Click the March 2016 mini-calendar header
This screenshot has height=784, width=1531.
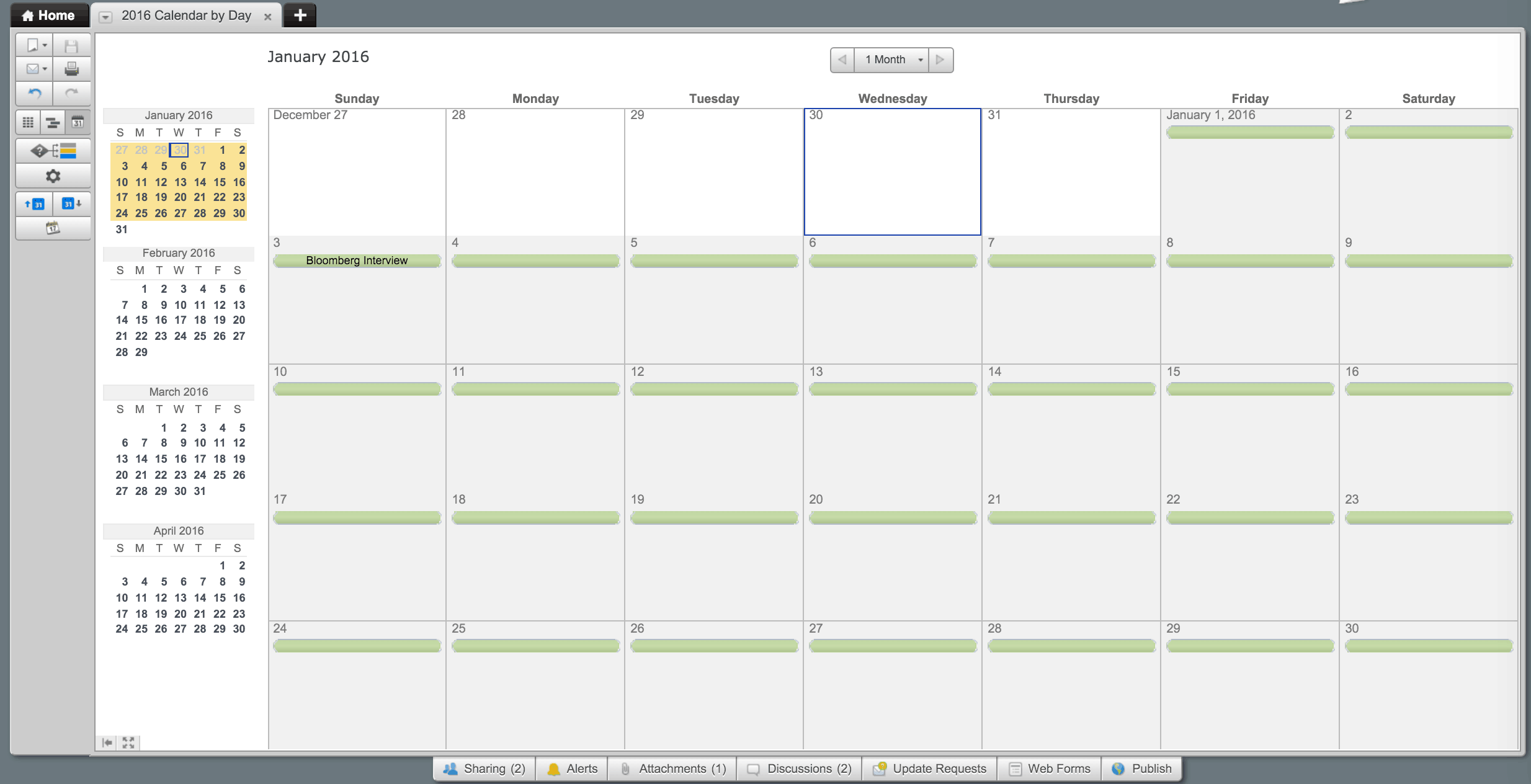click(179, 392)
